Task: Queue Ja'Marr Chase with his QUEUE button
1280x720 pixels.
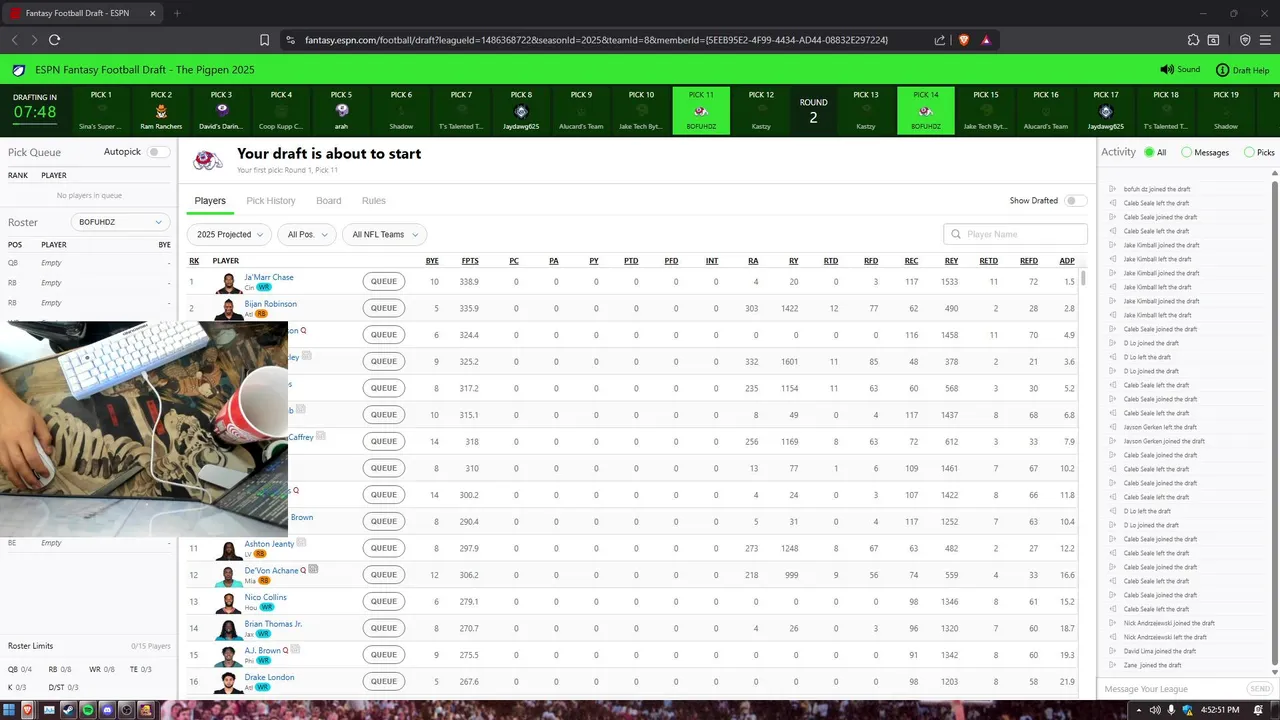Action: (x=384, y=281)
